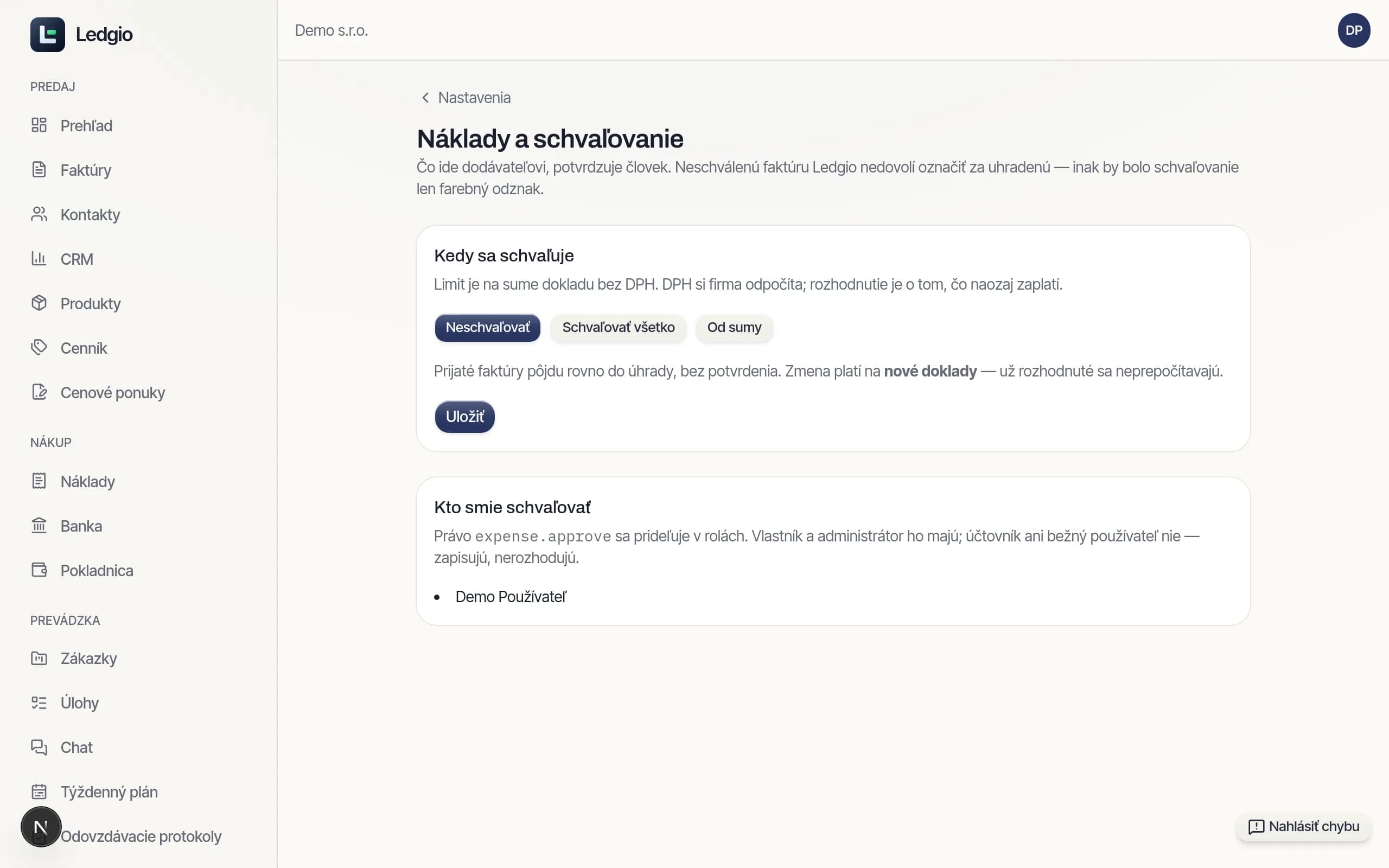
Task: Save with the Uložiť button
Action: click(x=465, y=417)
